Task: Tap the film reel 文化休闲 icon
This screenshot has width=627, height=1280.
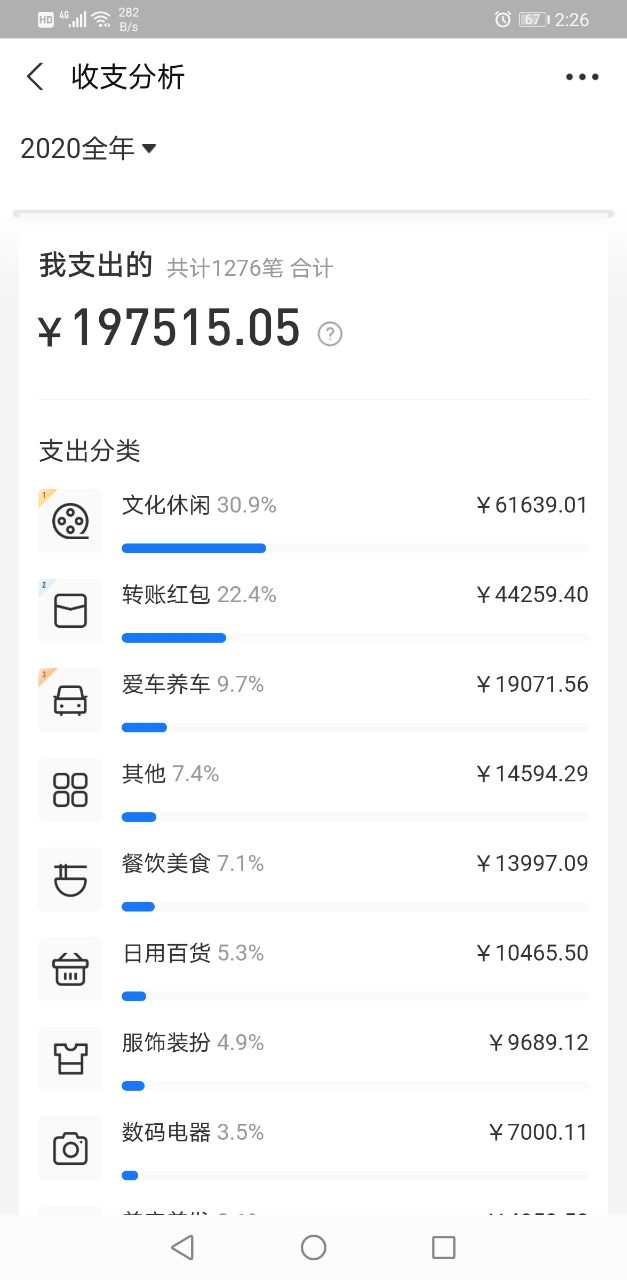Action: 70,521
